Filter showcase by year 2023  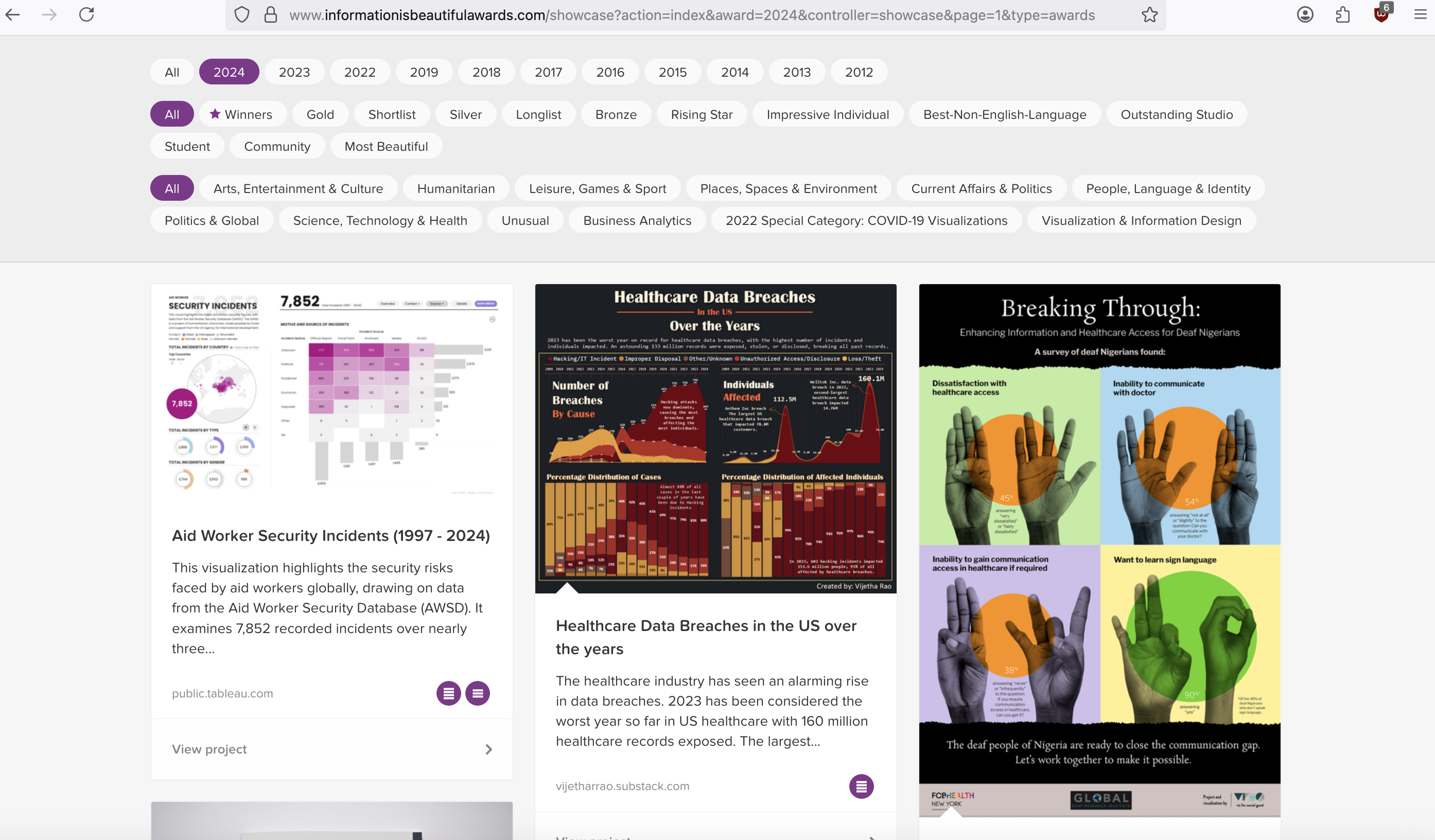click(294, 73)
